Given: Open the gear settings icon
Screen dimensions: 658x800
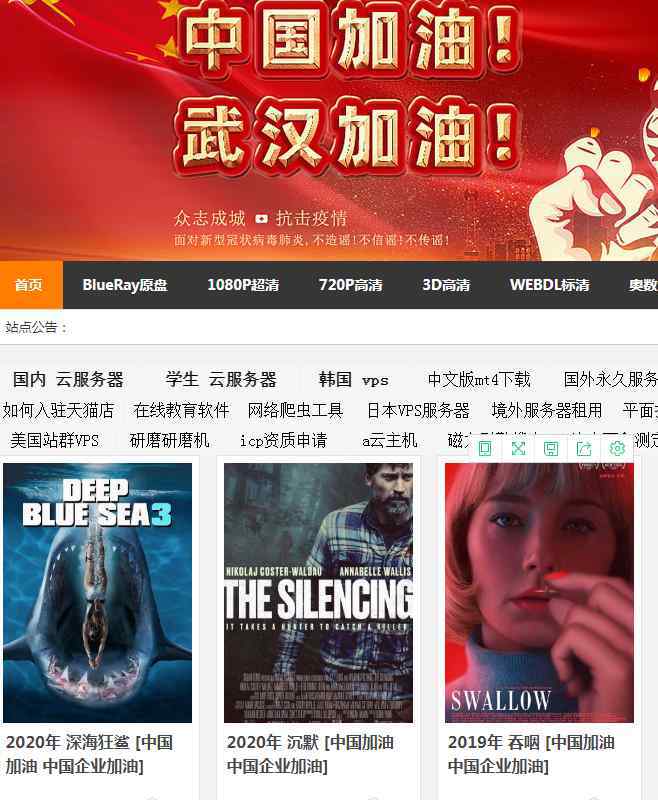Looking at the screenshot, I should coord(617,448).
